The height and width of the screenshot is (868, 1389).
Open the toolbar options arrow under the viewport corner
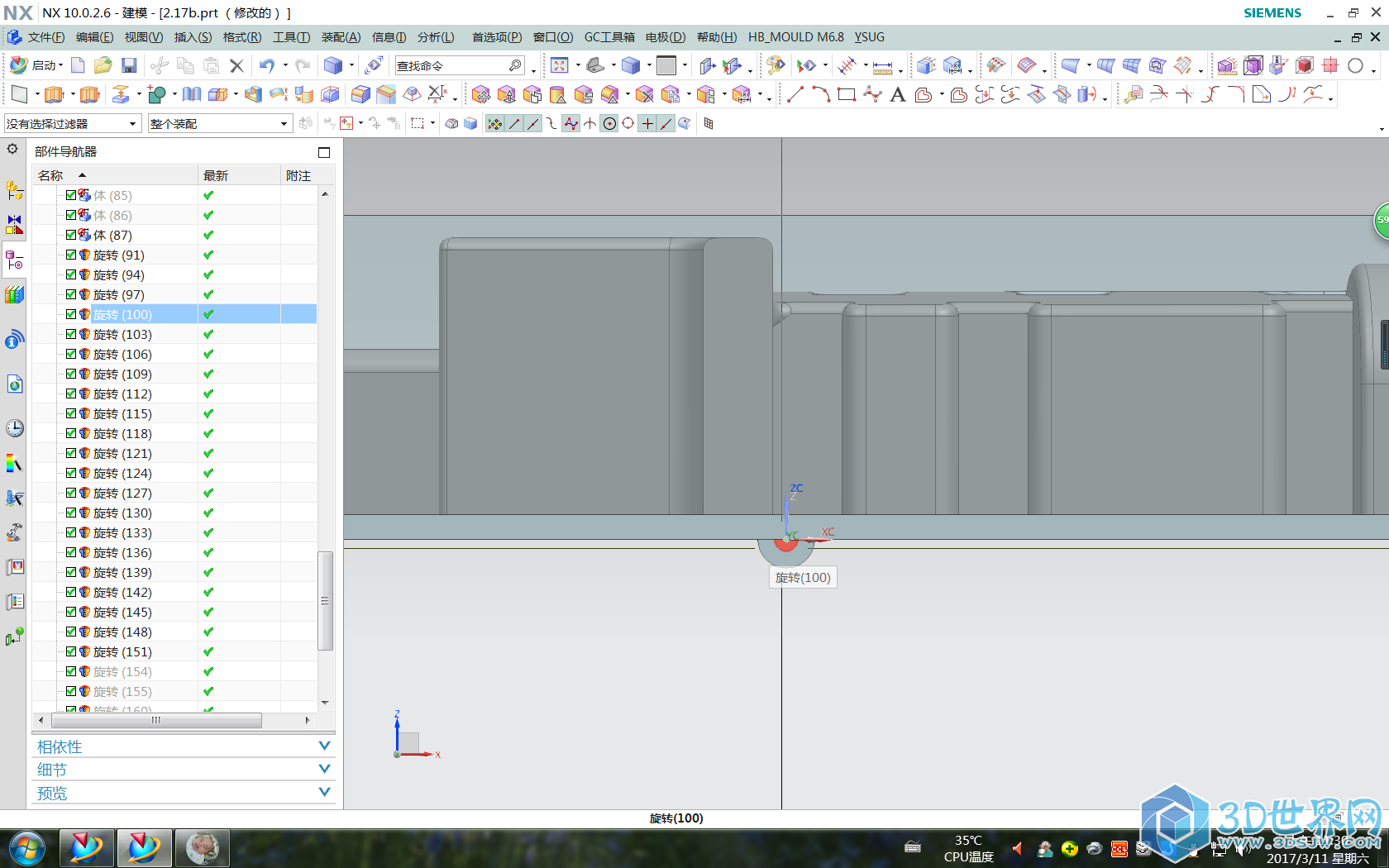click(x=1382, y=129)
